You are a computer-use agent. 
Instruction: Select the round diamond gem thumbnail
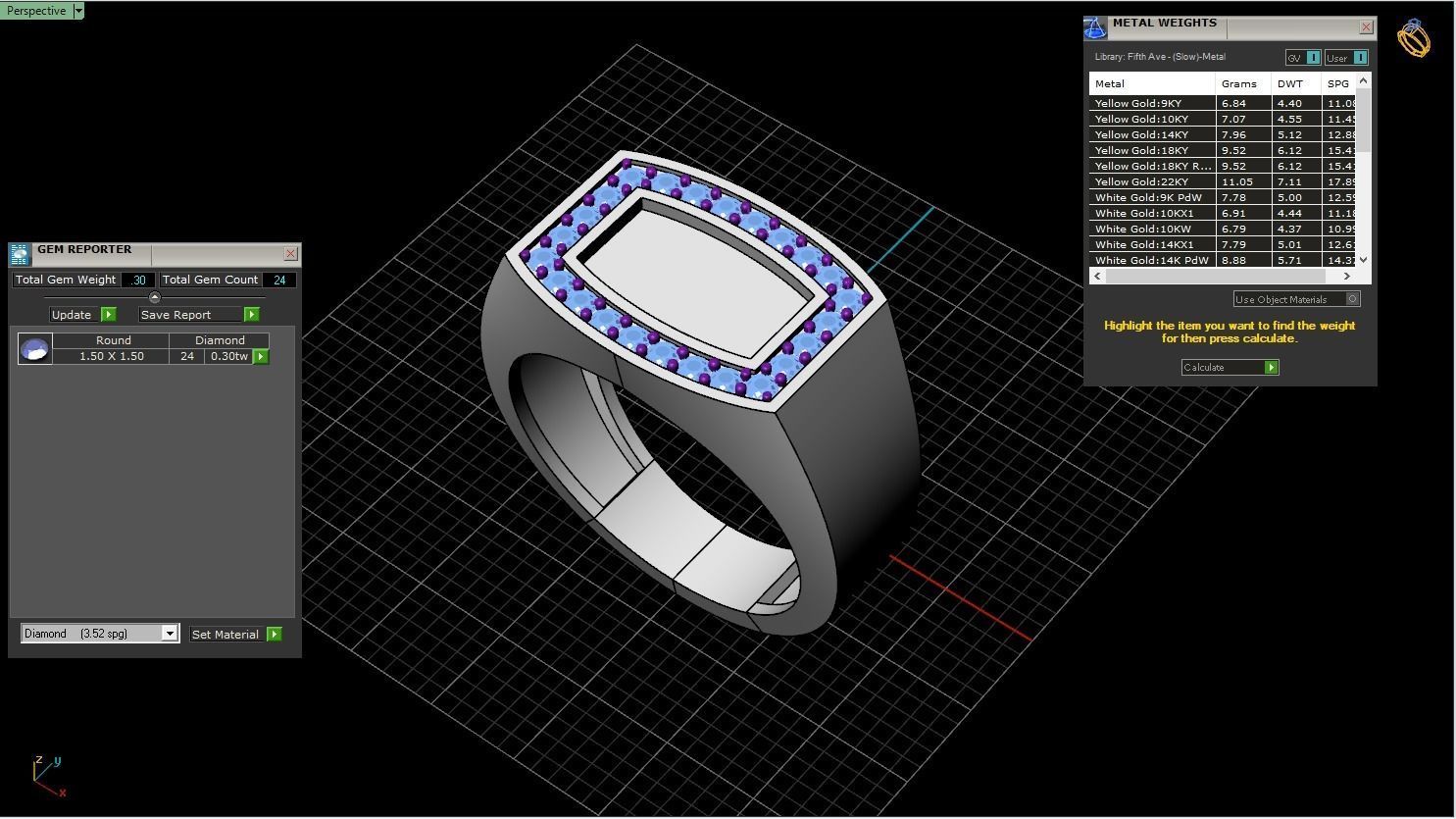35,348
